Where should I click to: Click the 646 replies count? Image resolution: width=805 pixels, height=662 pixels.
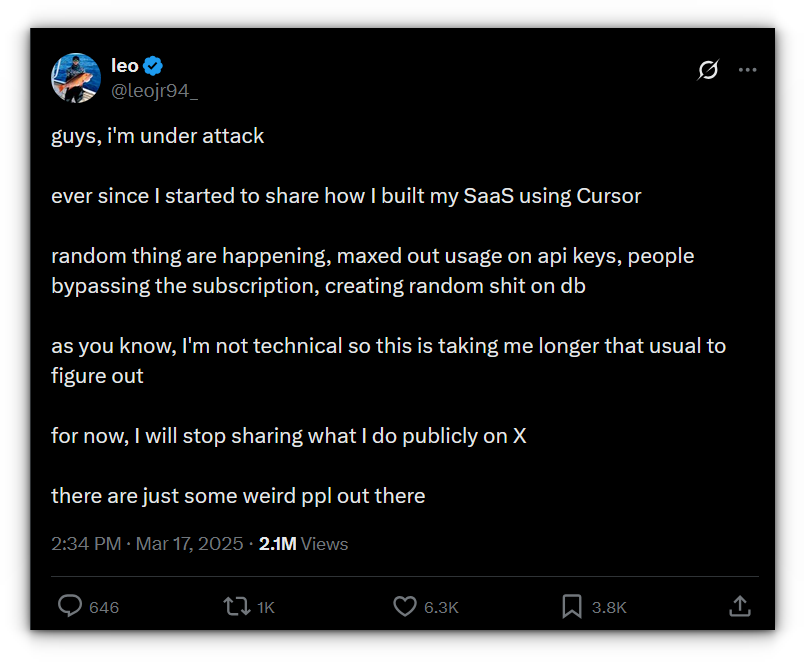[x=104, y=607]
